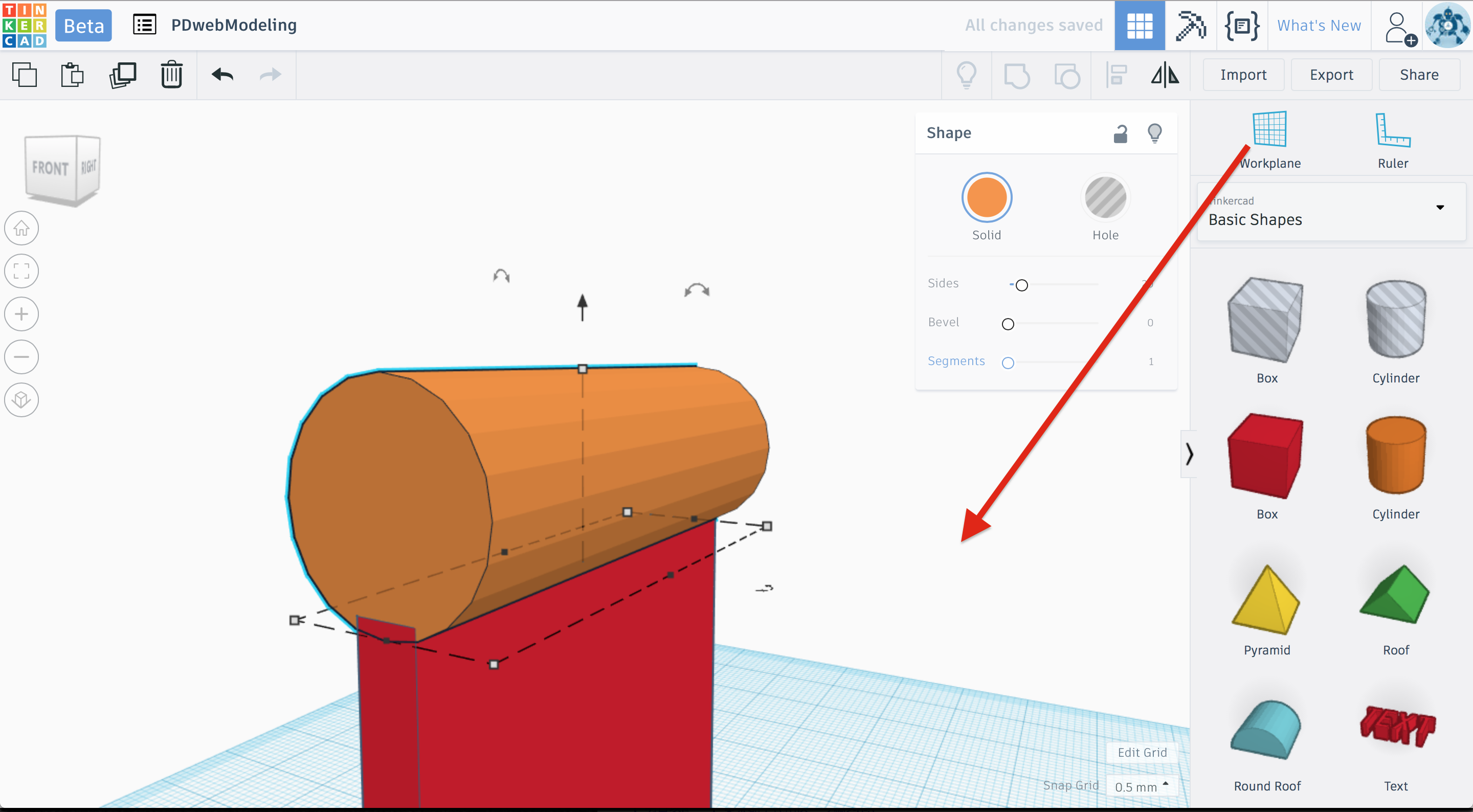Click the Edit Grid button
This screenshot has width=1473, height=812.
point(1142,752)
